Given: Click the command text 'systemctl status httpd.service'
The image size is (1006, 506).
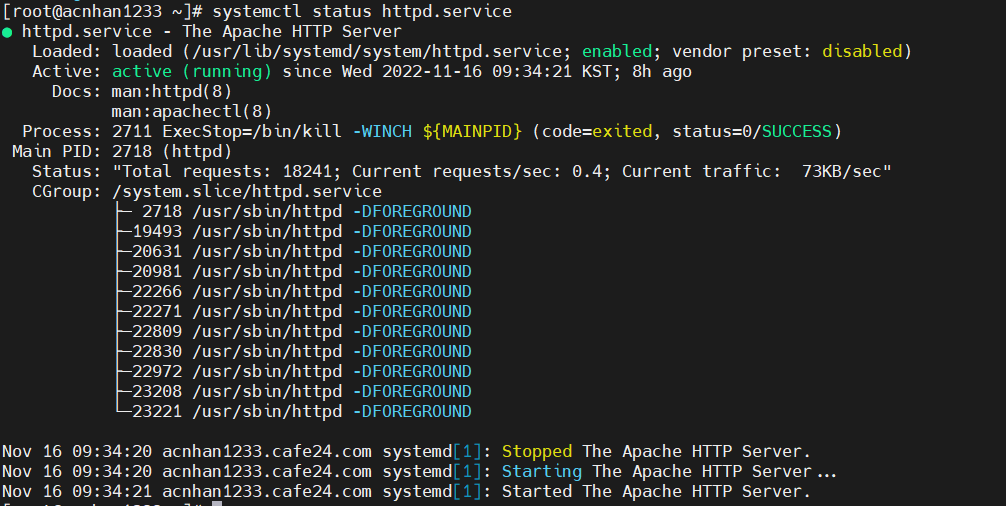Looking at the screenshot, I should 362,12.
